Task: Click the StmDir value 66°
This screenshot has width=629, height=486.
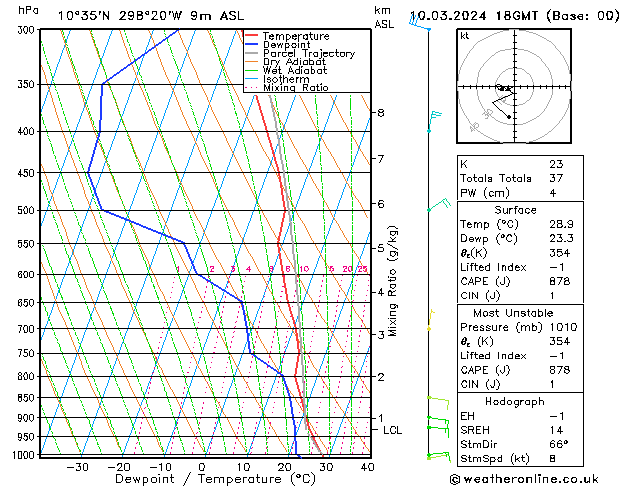Action: click(x=558, y=444)
